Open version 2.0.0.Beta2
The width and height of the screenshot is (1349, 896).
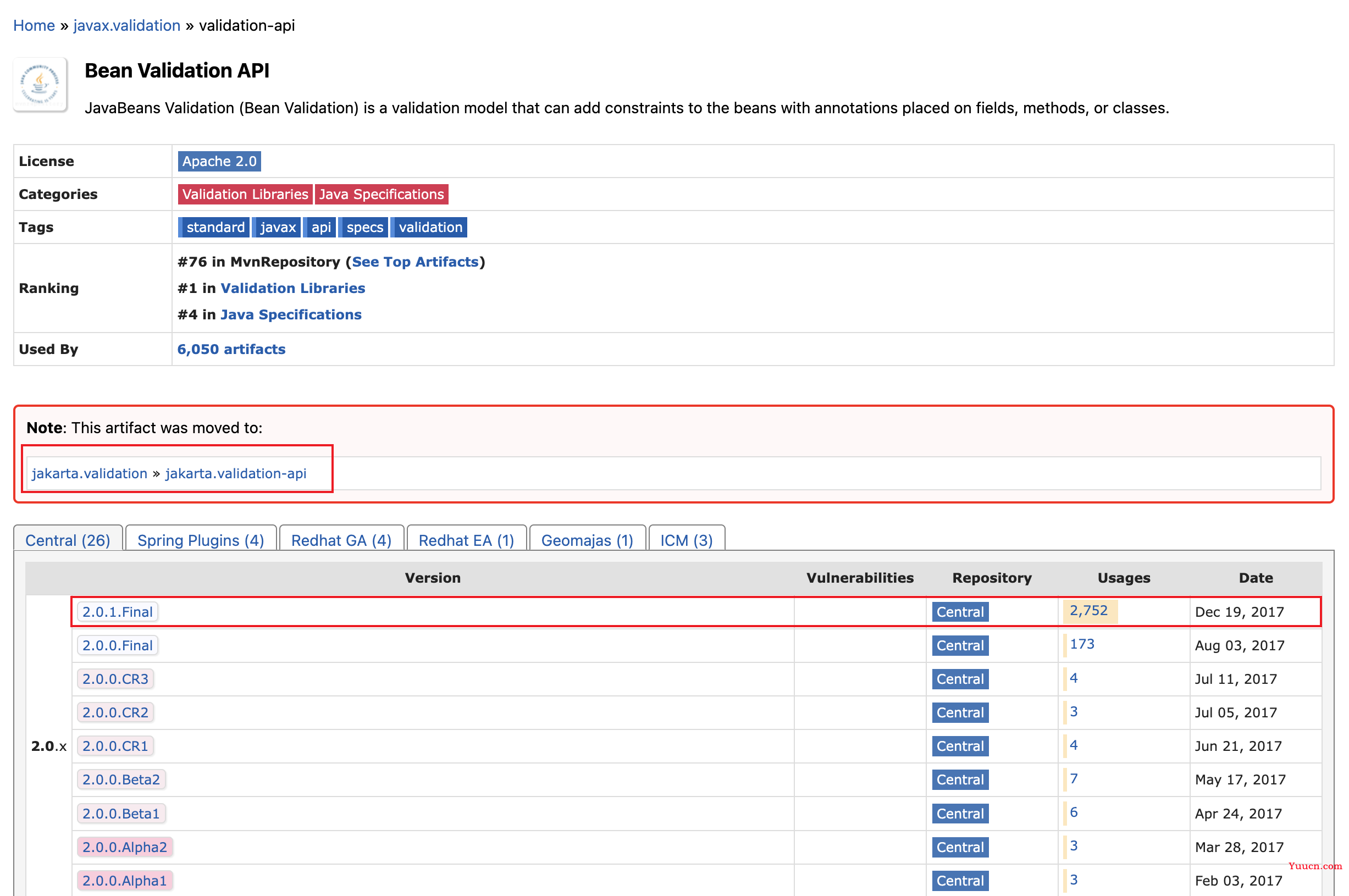pyautogui.click(x=121, y=780)
